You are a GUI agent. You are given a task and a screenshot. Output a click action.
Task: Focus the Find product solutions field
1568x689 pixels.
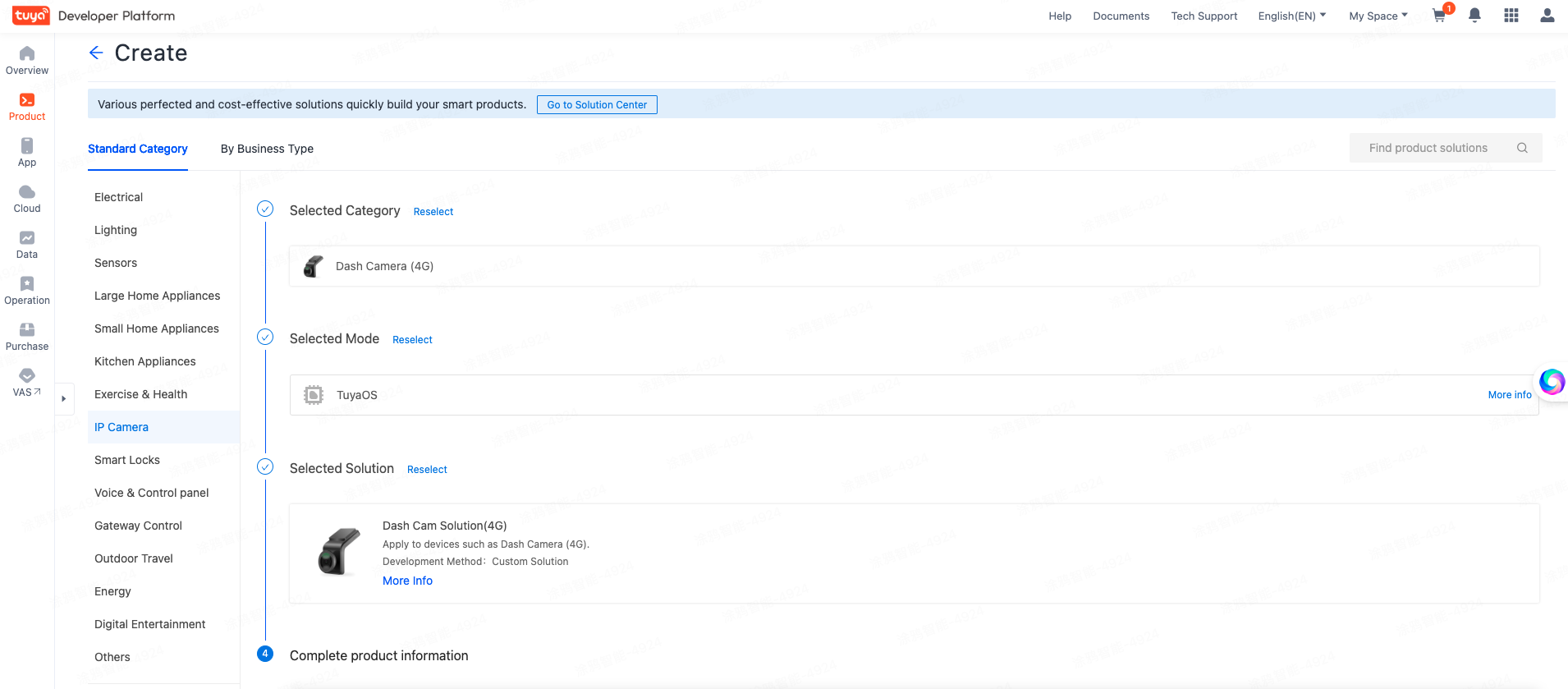[x=1446, y=148]
